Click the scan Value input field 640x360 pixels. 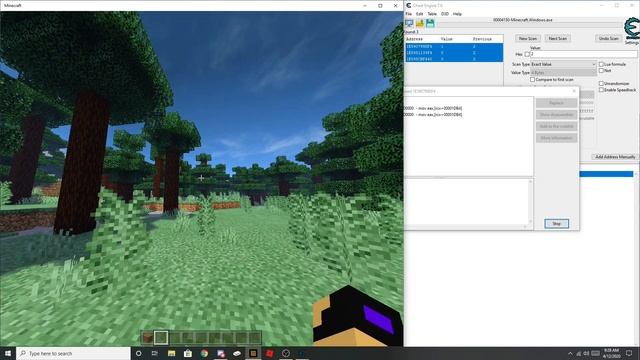tap(583, 54)
